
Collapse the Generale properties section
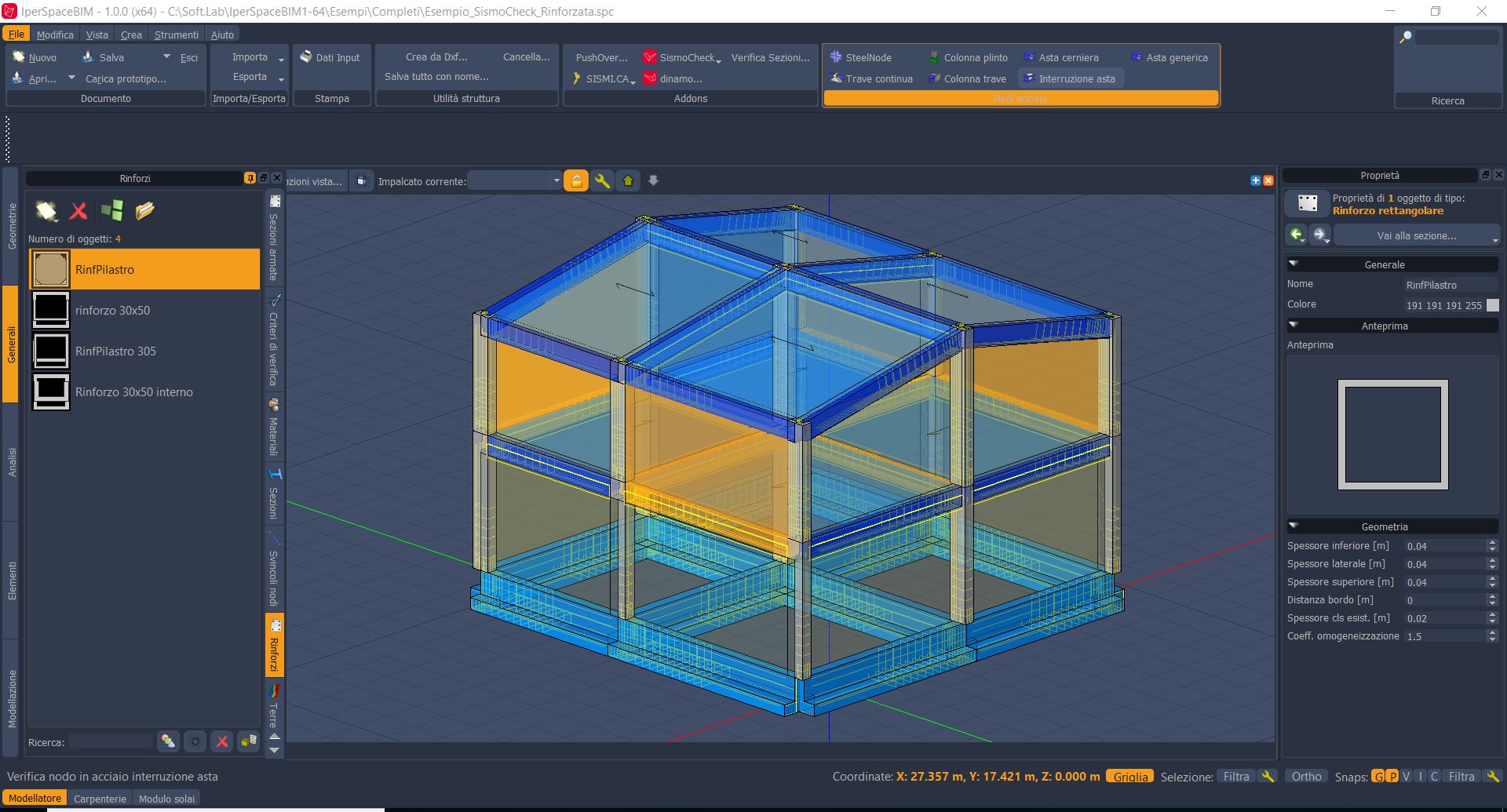[1294, 264]
